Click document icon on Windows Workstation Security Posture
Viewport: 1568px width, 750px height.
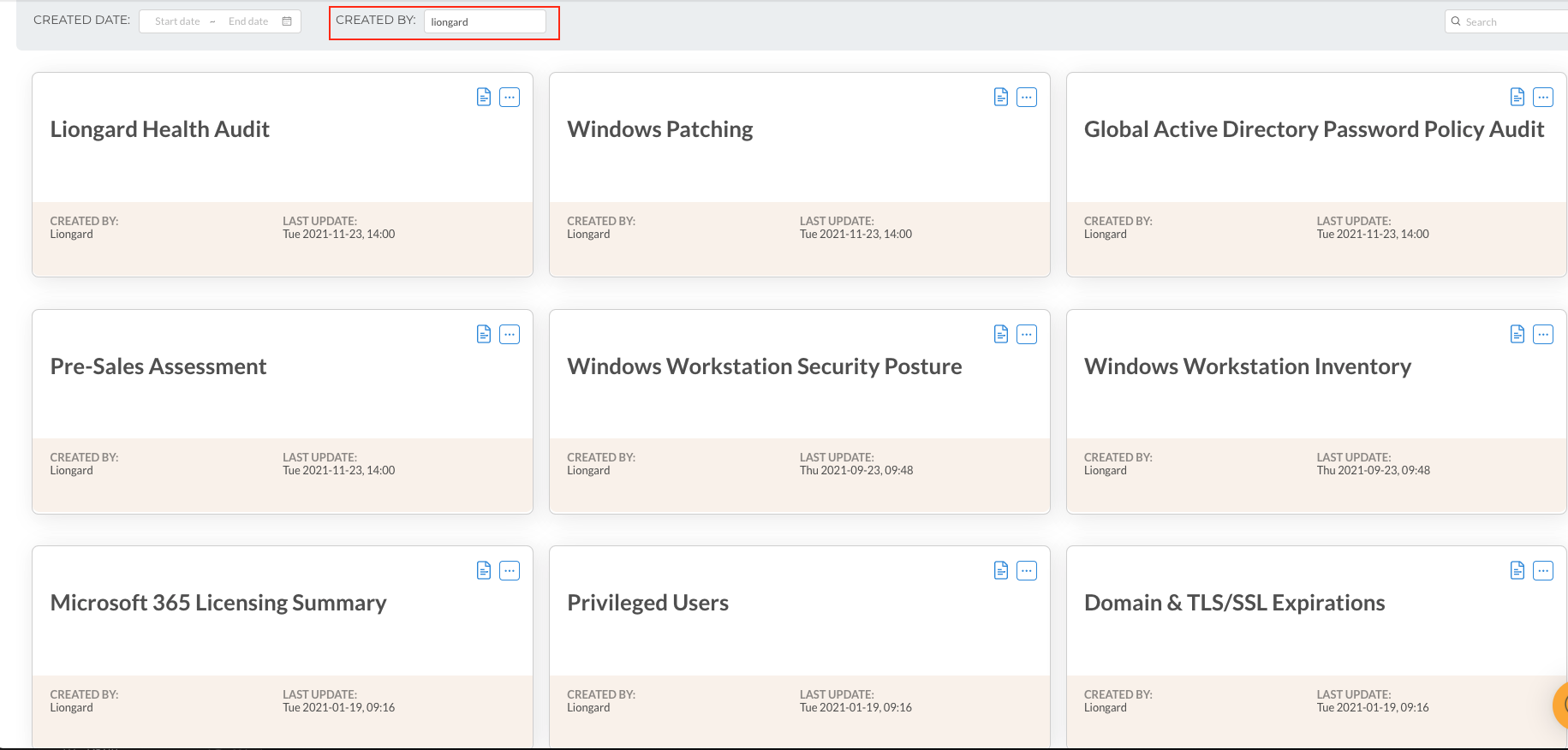click(x=1001, y=334)
